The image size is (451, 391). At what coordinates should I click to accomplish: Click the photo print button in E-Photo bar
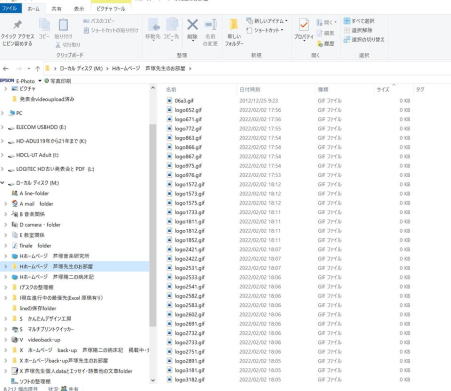click(58, 81)
